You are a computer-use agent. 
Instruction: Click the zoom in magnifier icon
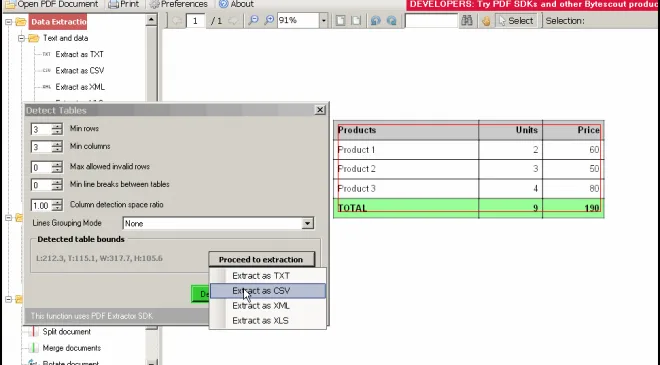[x=269, y=20]
